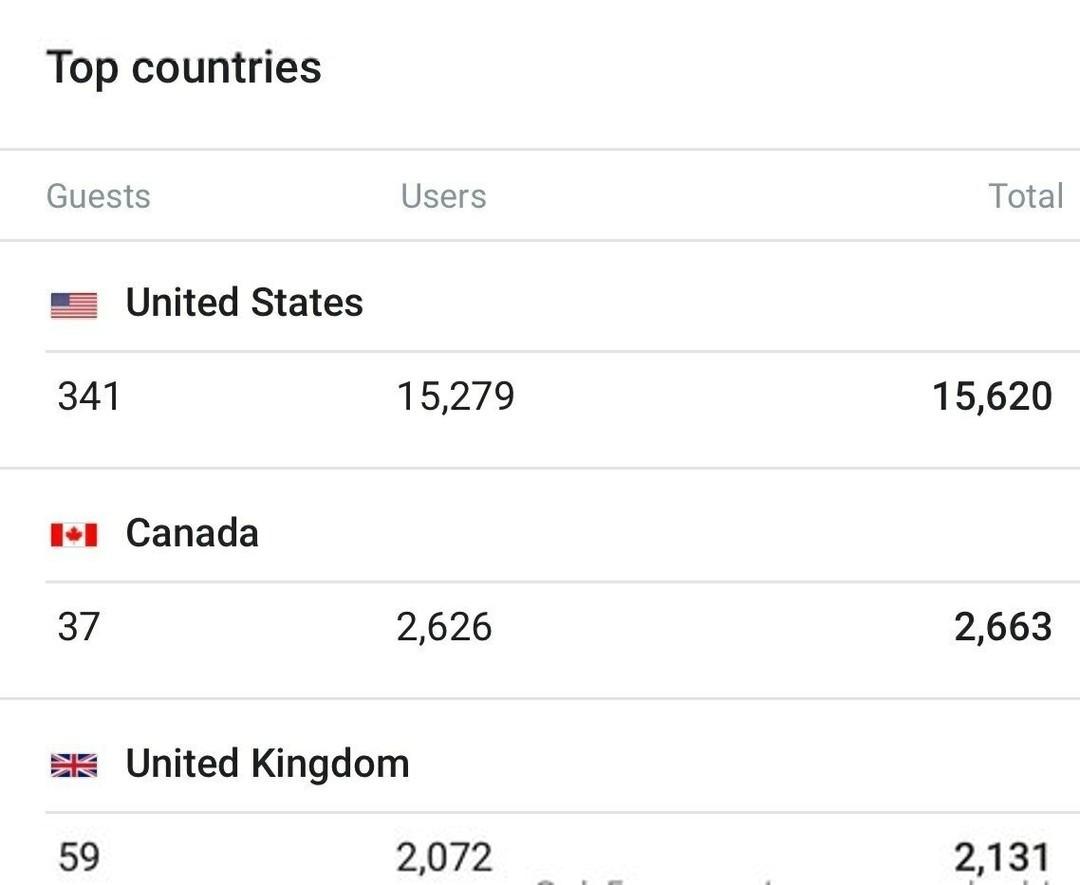Click United Kingdom guests count 59
This screenshot has height=885, width=1080.
[79, 857]
